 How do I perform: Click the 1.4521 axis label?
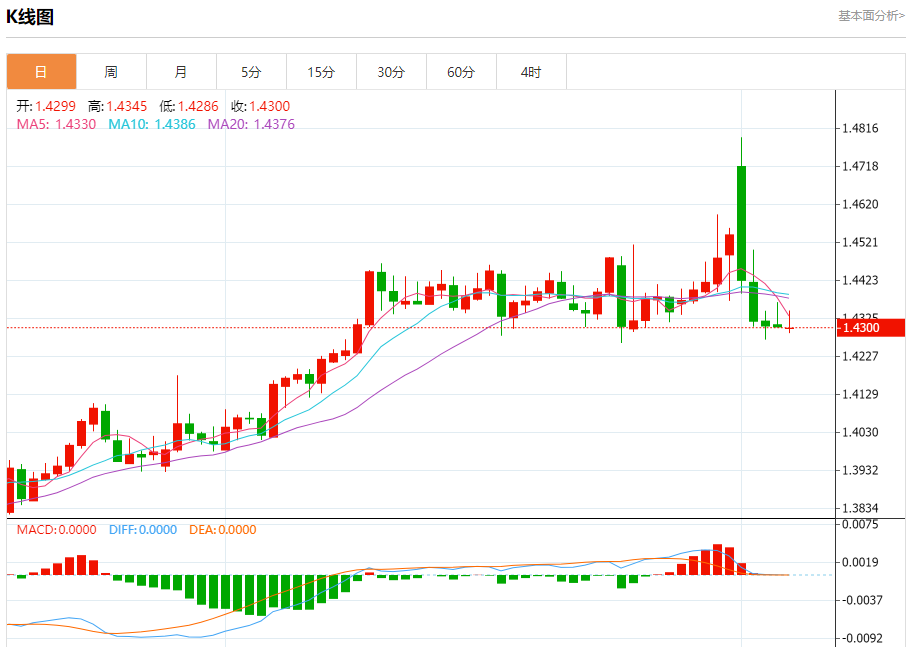861,242
